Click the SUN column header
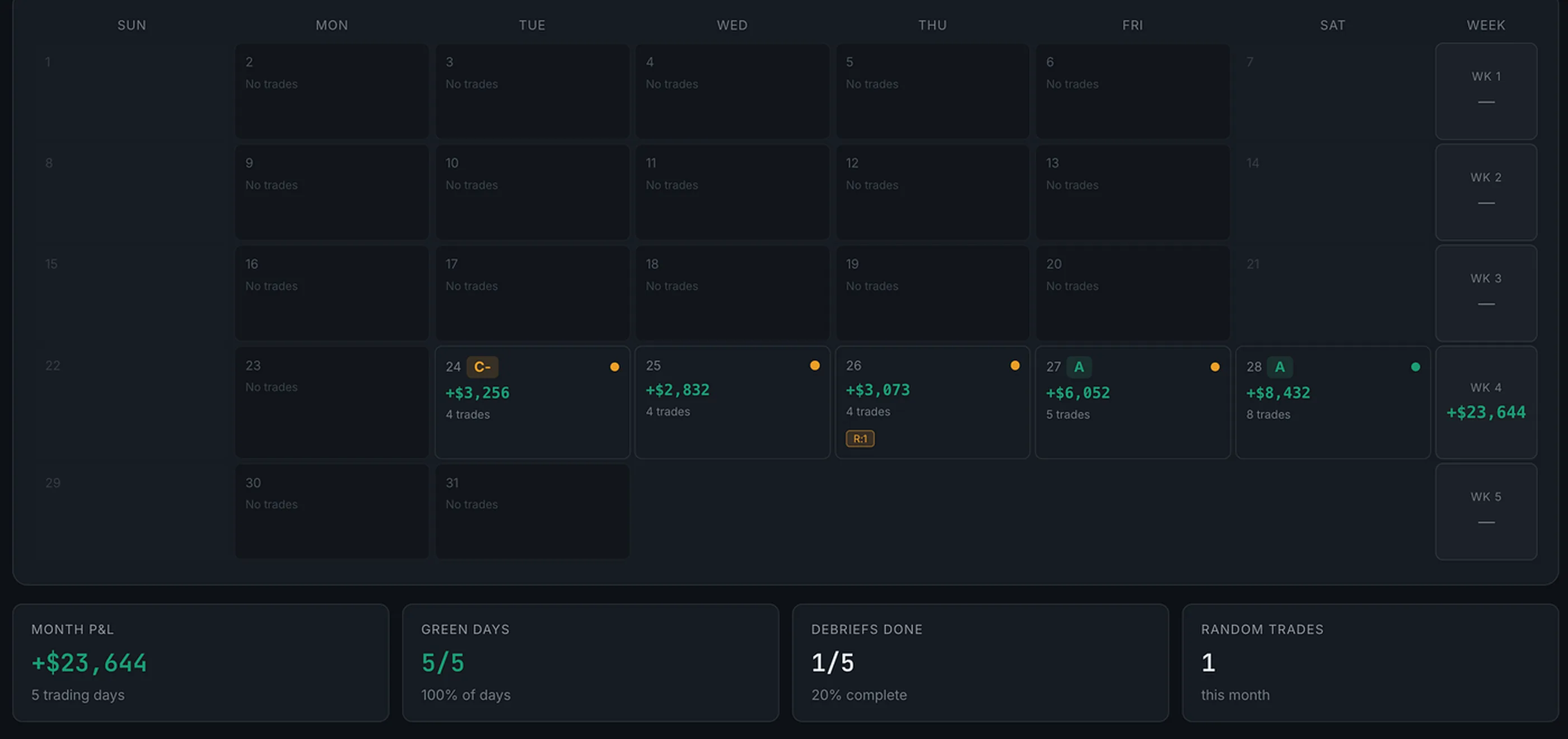This screenshot has height=739, width=1568. click(132, 25)
